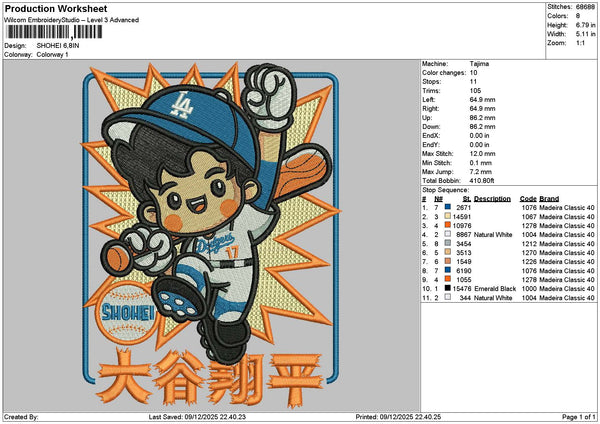600x424 pixels.
Task: Click the blue swatch beside stitch count 6190
Action: [447, 270]
